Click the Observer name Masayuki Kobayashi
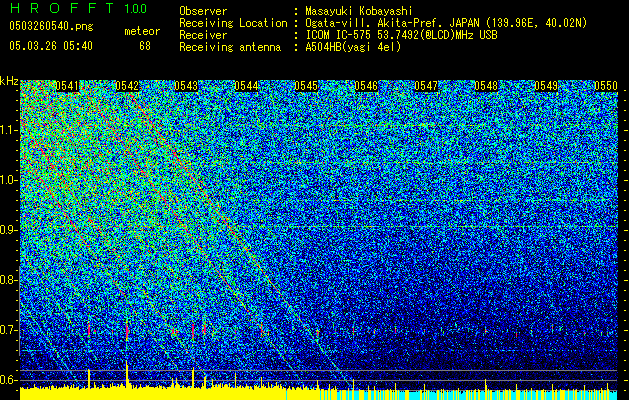This screenshot has width=629, height=400. (x=359, y=11)
